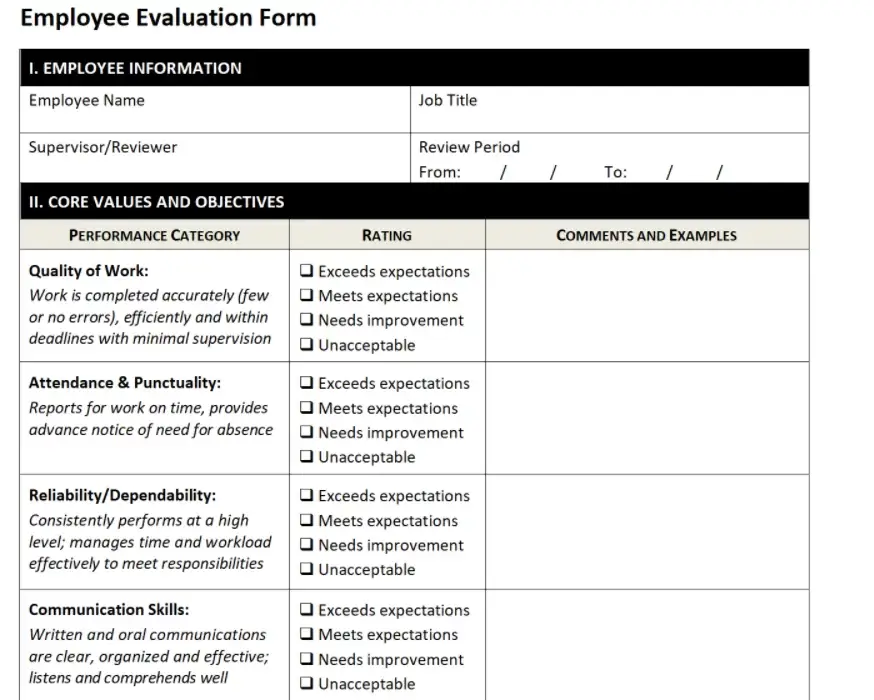Viewport: 874px width, 700px height.
Task: Select Meets expectations for Attendance & Punctuality
Action: pyautogui.click(x=307, y=408)
